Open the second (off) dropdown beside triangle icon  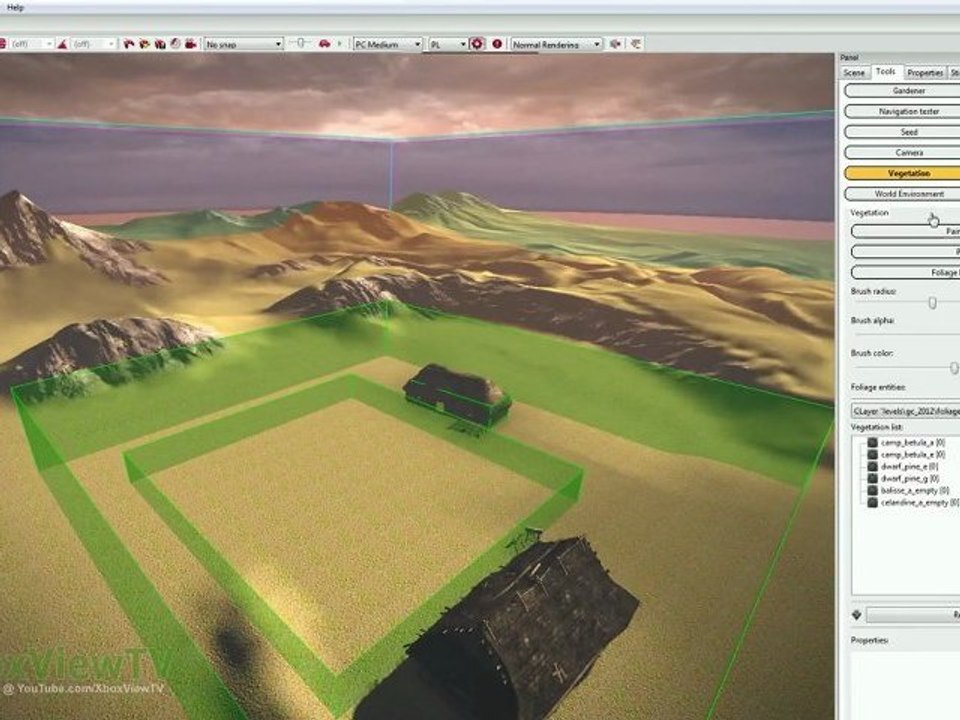(x=94, y=43)
